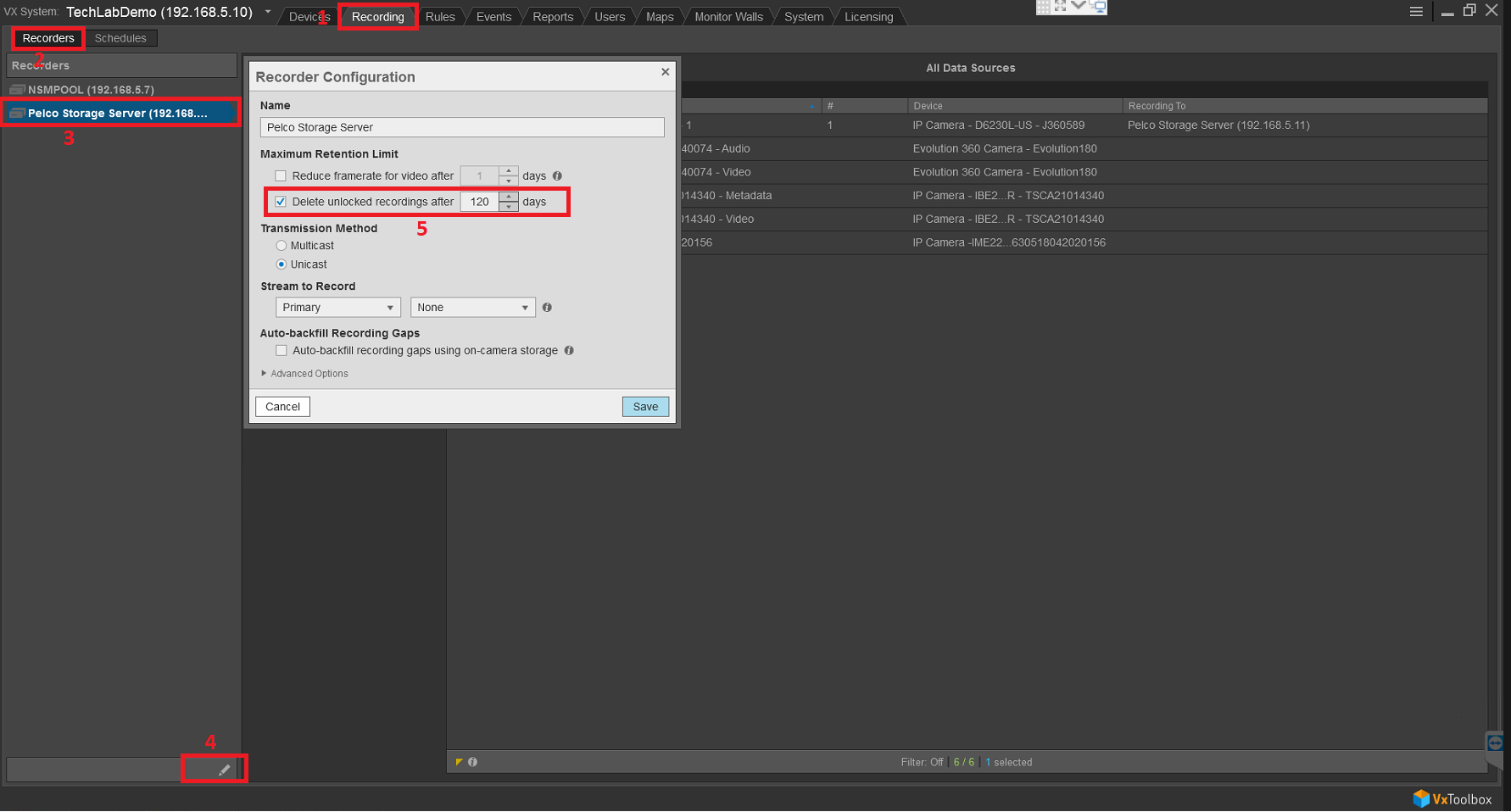Screen dimensions: 1511x812
Task: Click the Filter: Off status text
Action: click(922, 762)
